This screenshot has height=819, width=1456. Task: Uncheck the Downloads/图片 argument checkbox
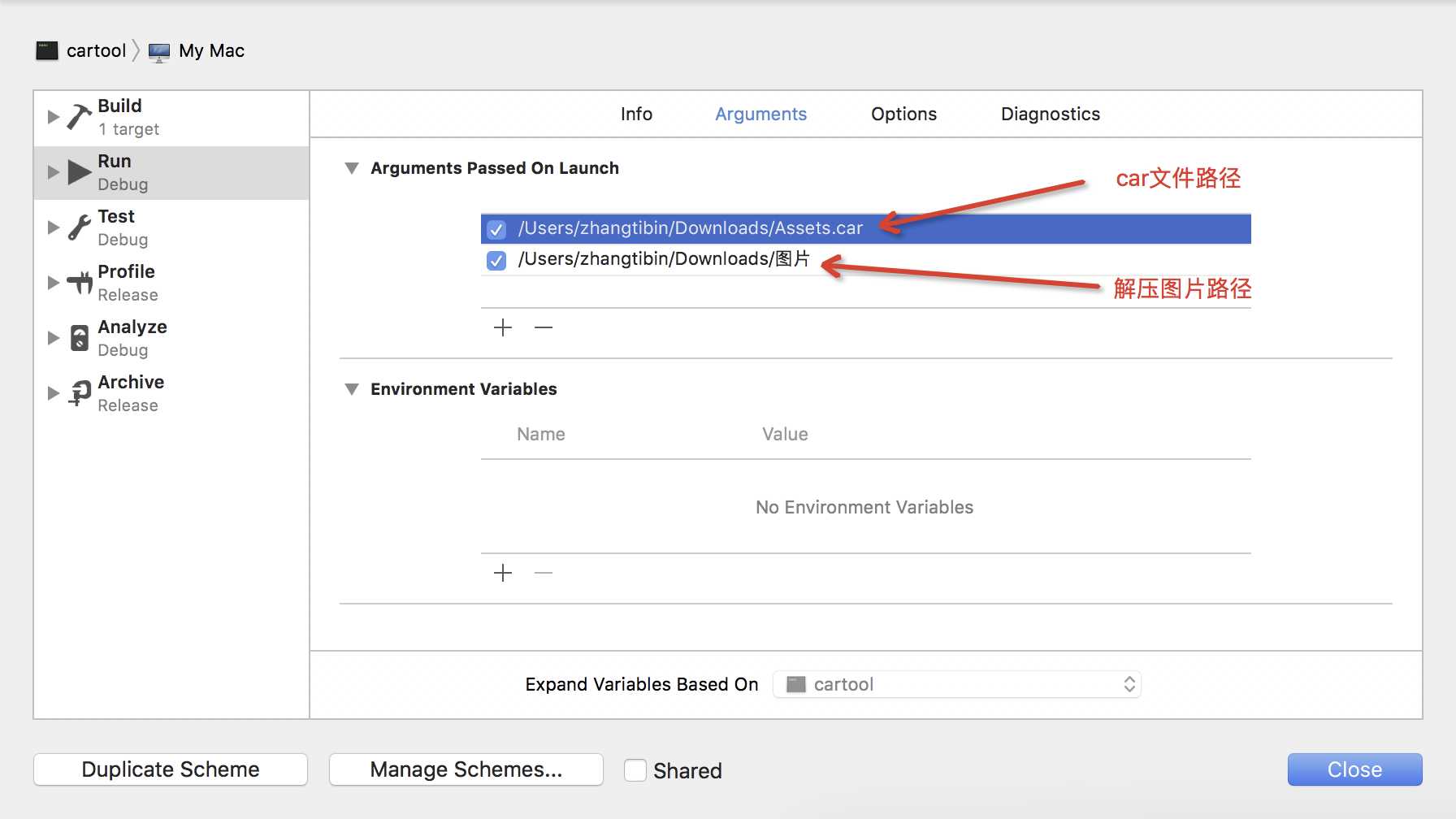(496, 260)
